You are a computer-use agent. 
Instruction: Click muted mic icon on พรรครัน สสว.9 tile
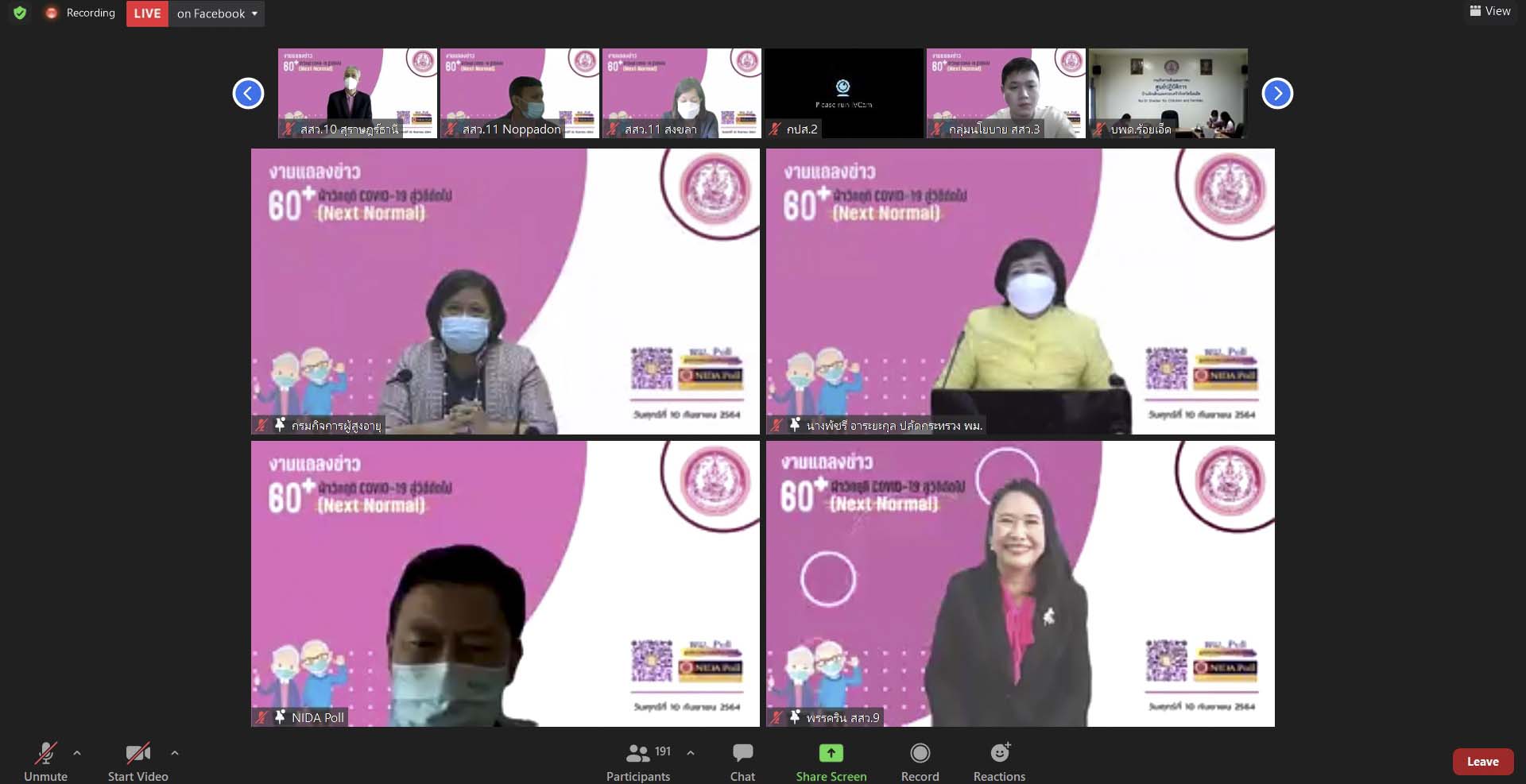[x=777, y=717]
